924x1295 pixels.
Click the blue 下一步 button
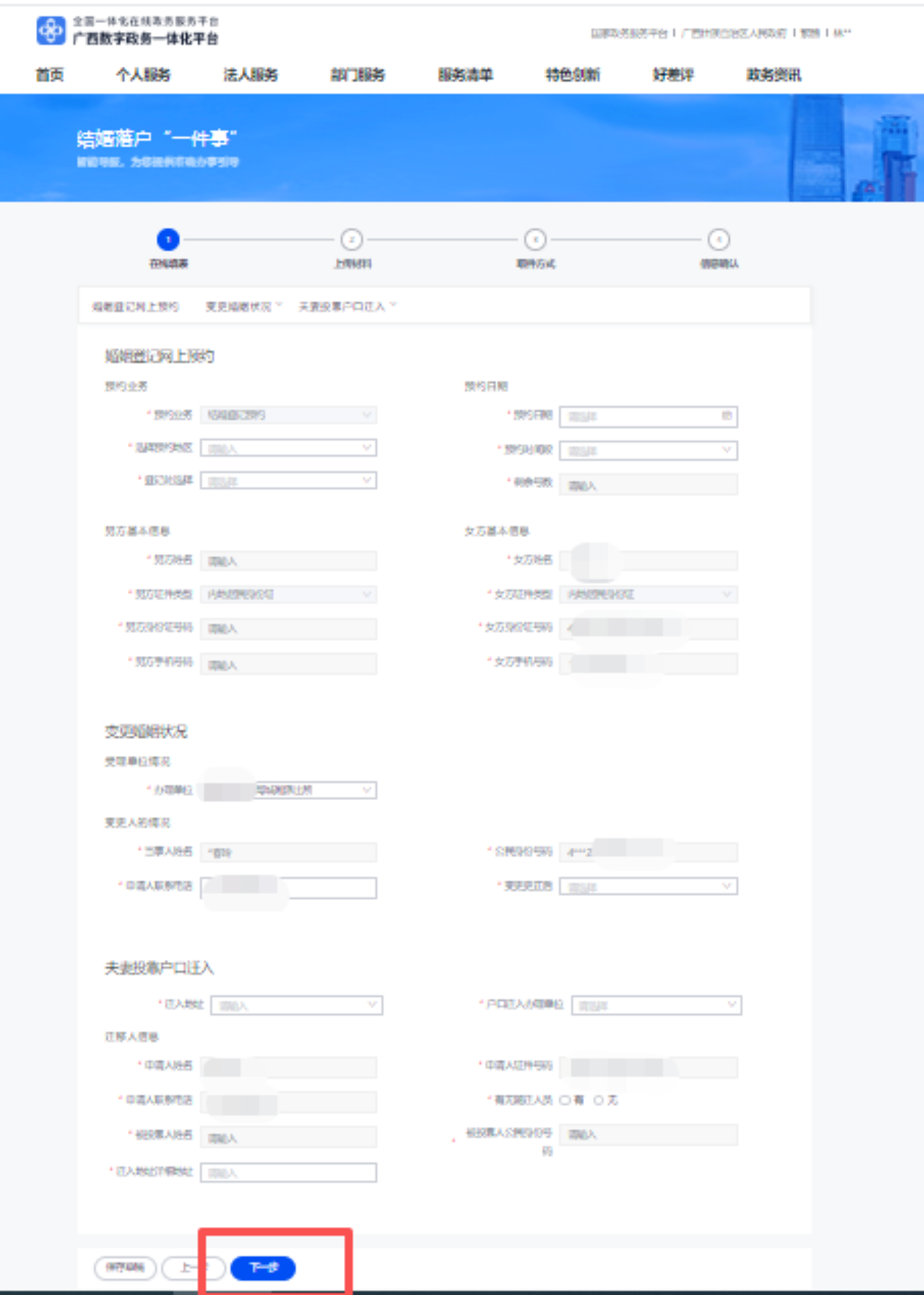[263, 1268]
